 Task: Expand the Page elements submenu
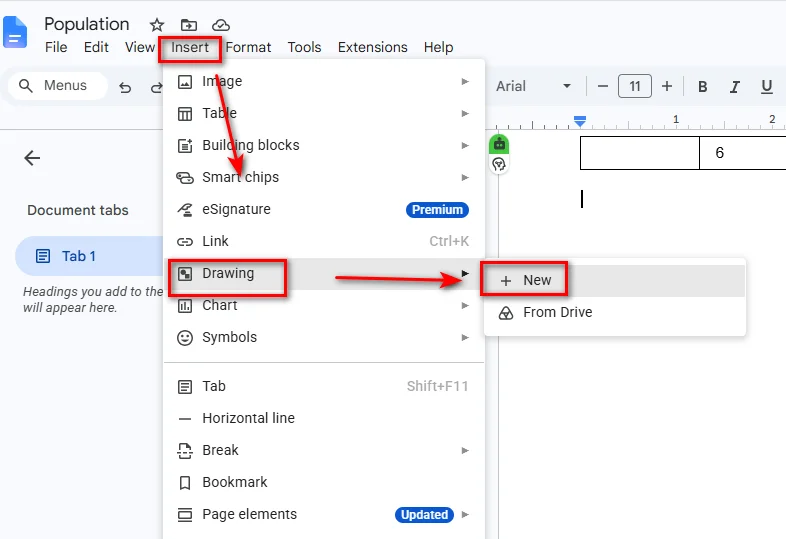(324, 514)
